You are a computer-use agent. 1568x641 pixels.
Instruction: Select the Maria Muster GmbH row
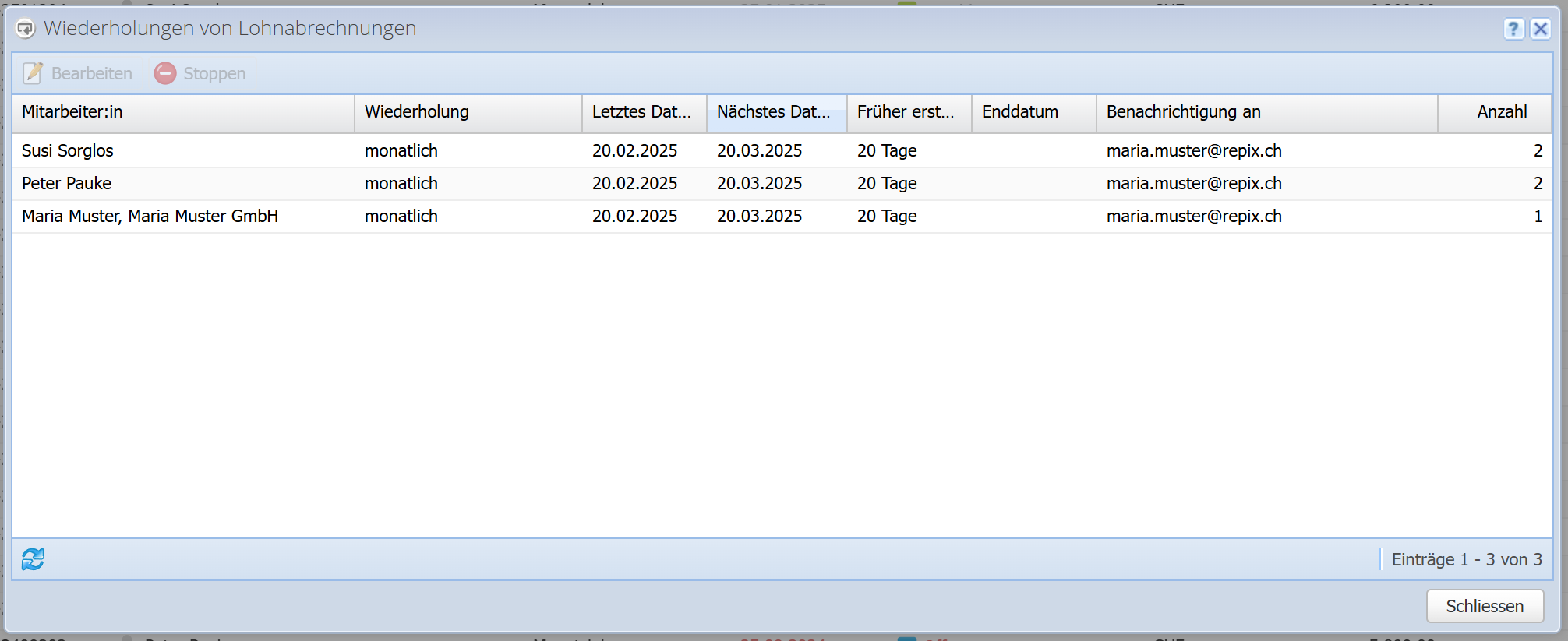pos(150,217)
